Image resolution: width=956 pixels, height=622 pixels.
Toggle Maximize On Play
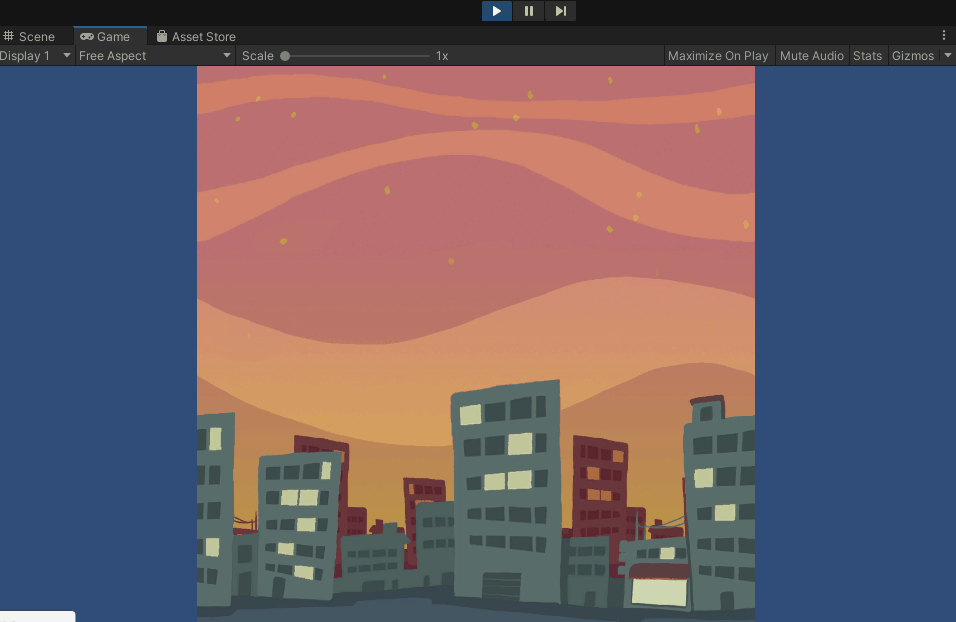718,55
